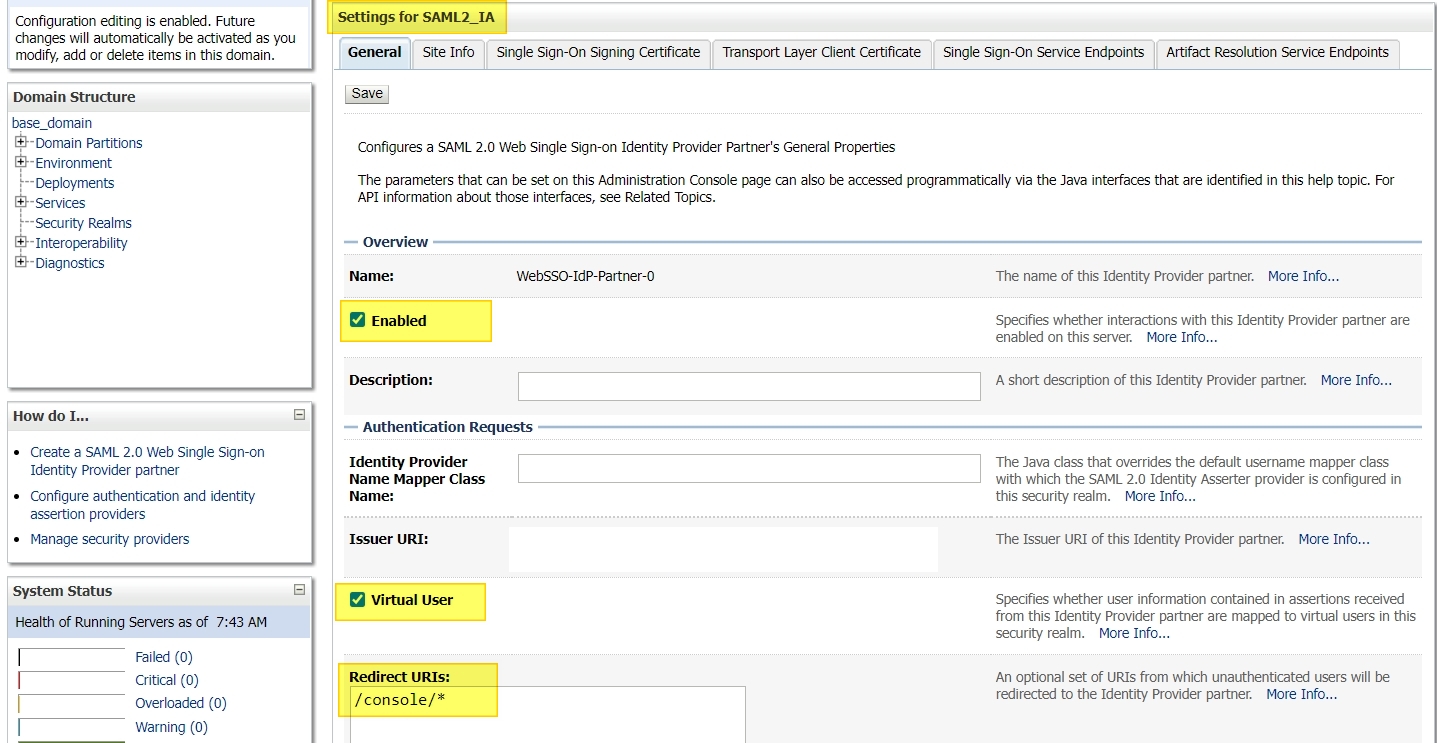The width and height of the screenshot is (1437, 743).
Task: Open More Info link for Virtual User
Action: 1134,633
